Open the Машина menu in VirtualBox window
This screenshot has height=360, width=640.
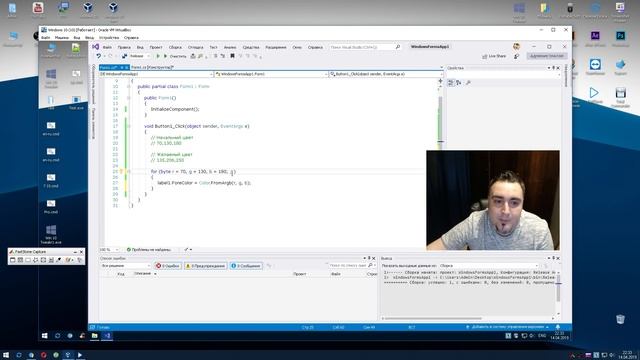[62, 38]
